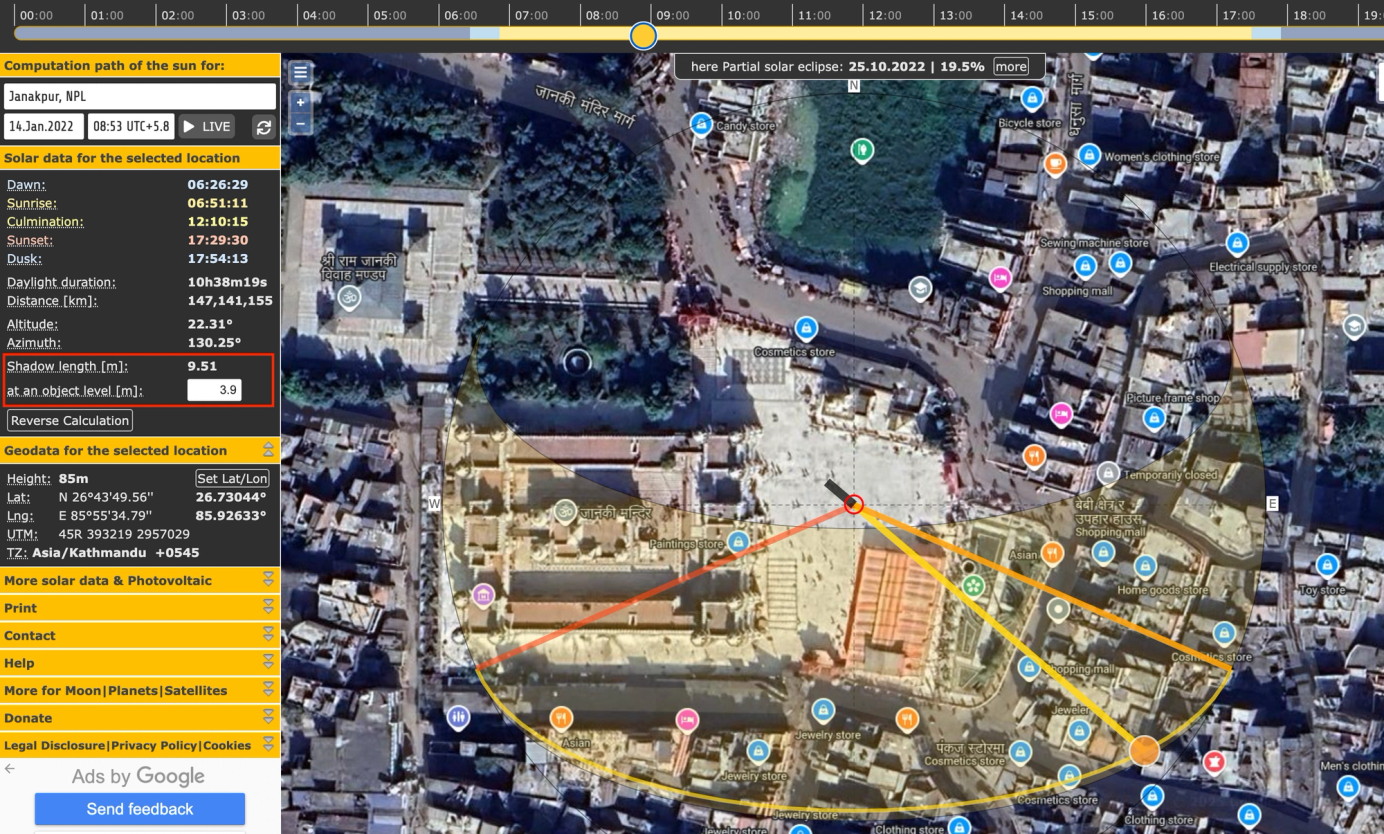Click the Home goods store pin
This screenshot has width=1384, height=834.
click(x=1146, y=566)
